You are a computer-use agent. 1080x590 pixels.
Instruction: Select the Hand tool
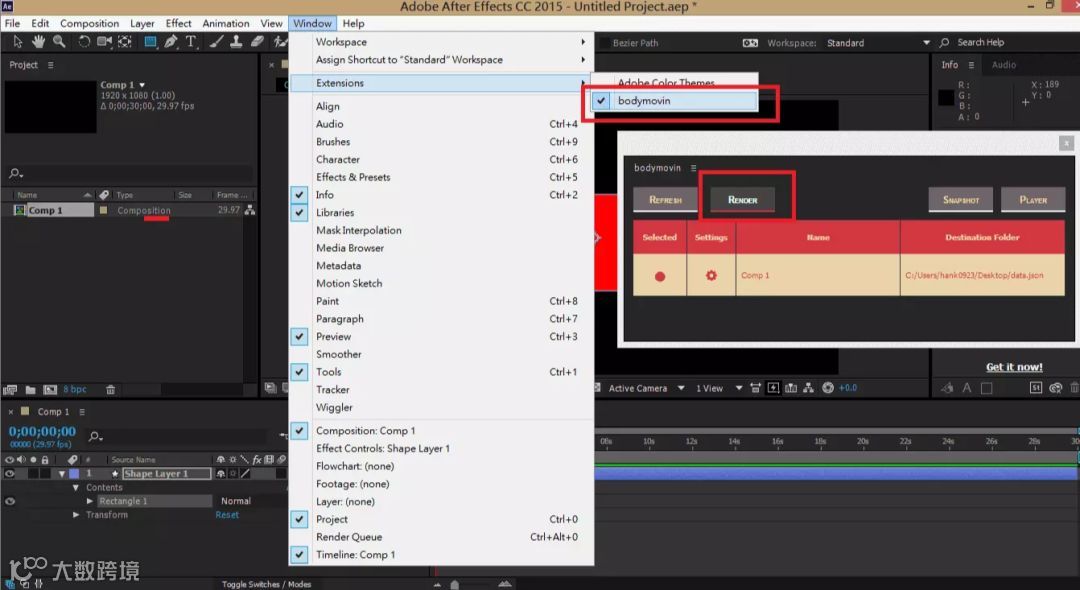[38, 42]
